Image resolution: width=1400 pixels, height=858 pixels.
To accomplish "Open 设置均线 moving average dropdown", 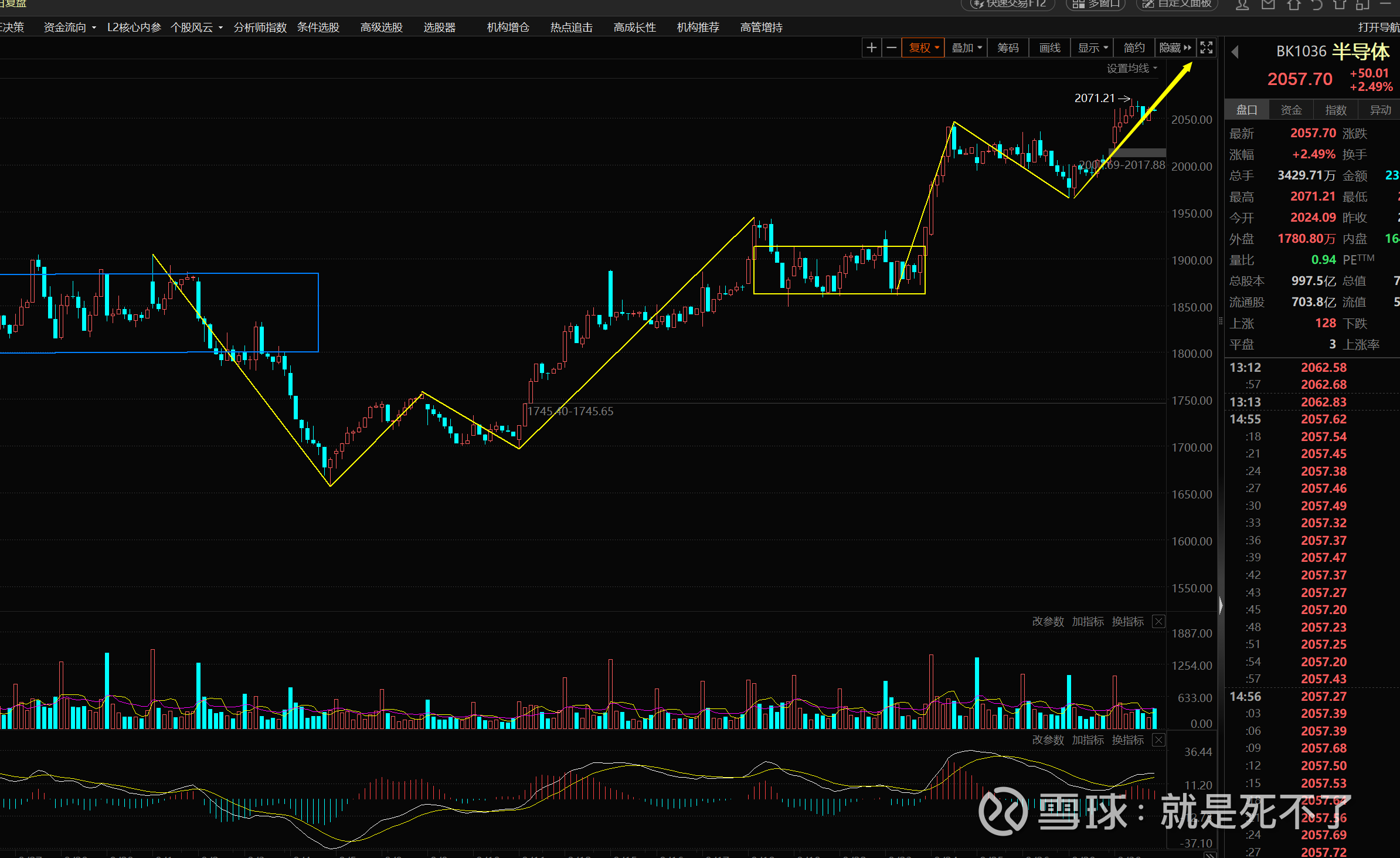I will [1131, 69].
